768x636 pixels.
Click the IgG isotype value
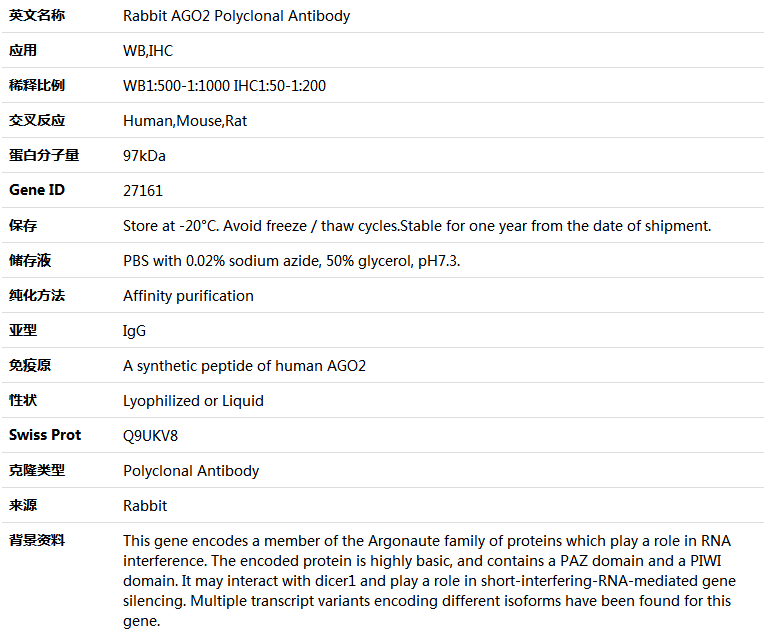134,331
